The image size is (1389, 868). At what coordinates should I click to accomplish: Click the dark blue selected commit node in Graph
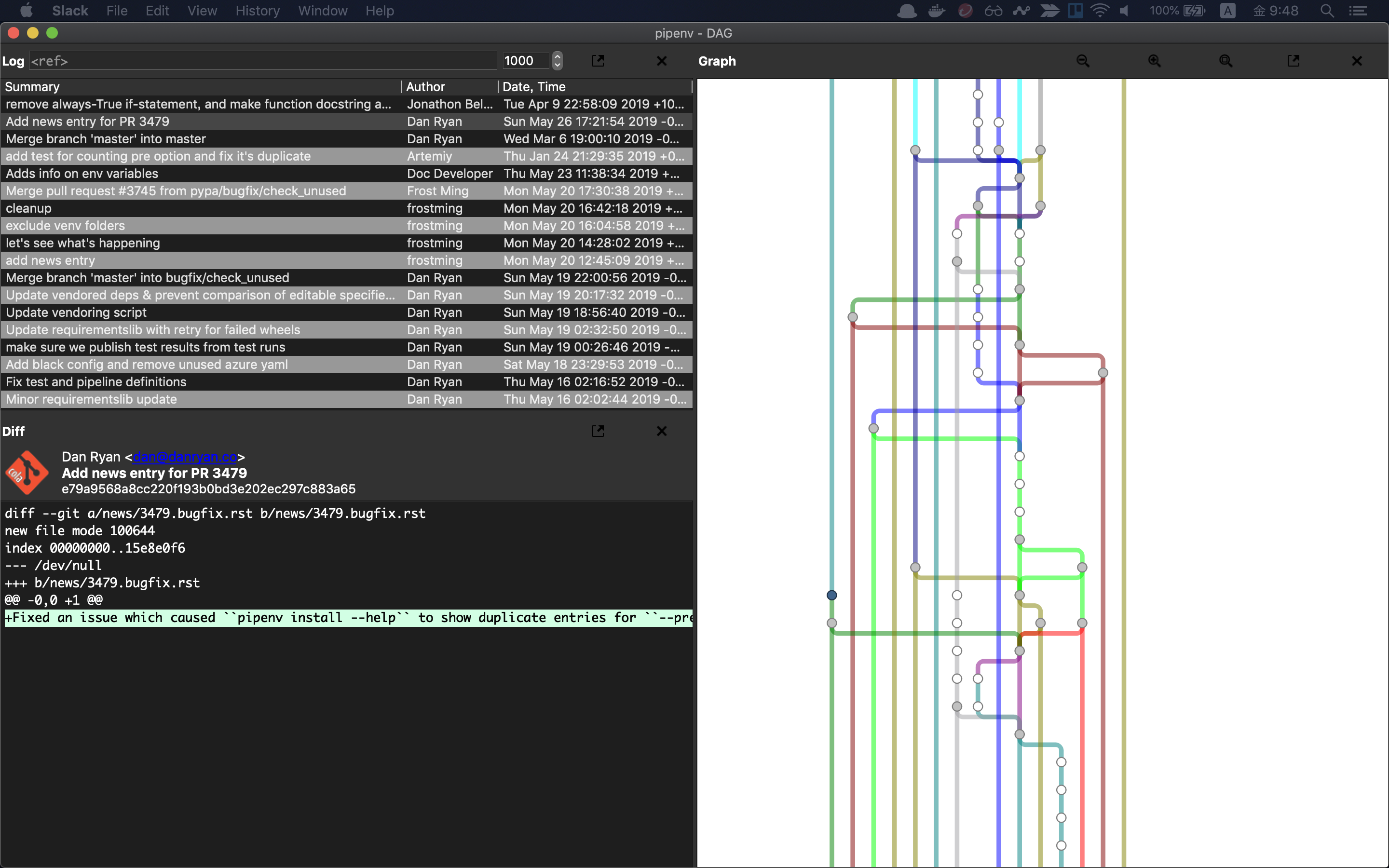coord(831,596)
